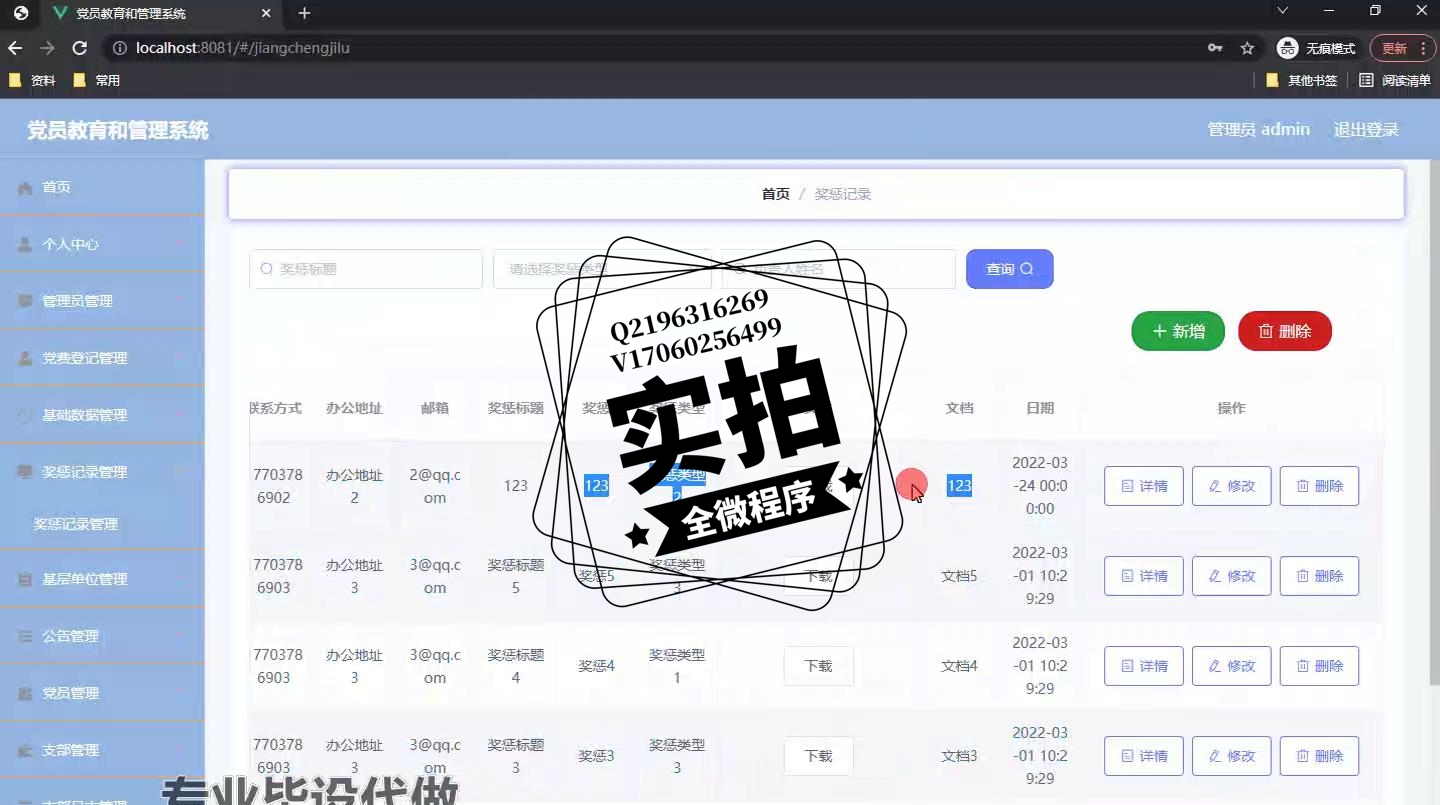
Task: Click the 更新 update button
Action: pyautogui.click(x=1394, y=48)
